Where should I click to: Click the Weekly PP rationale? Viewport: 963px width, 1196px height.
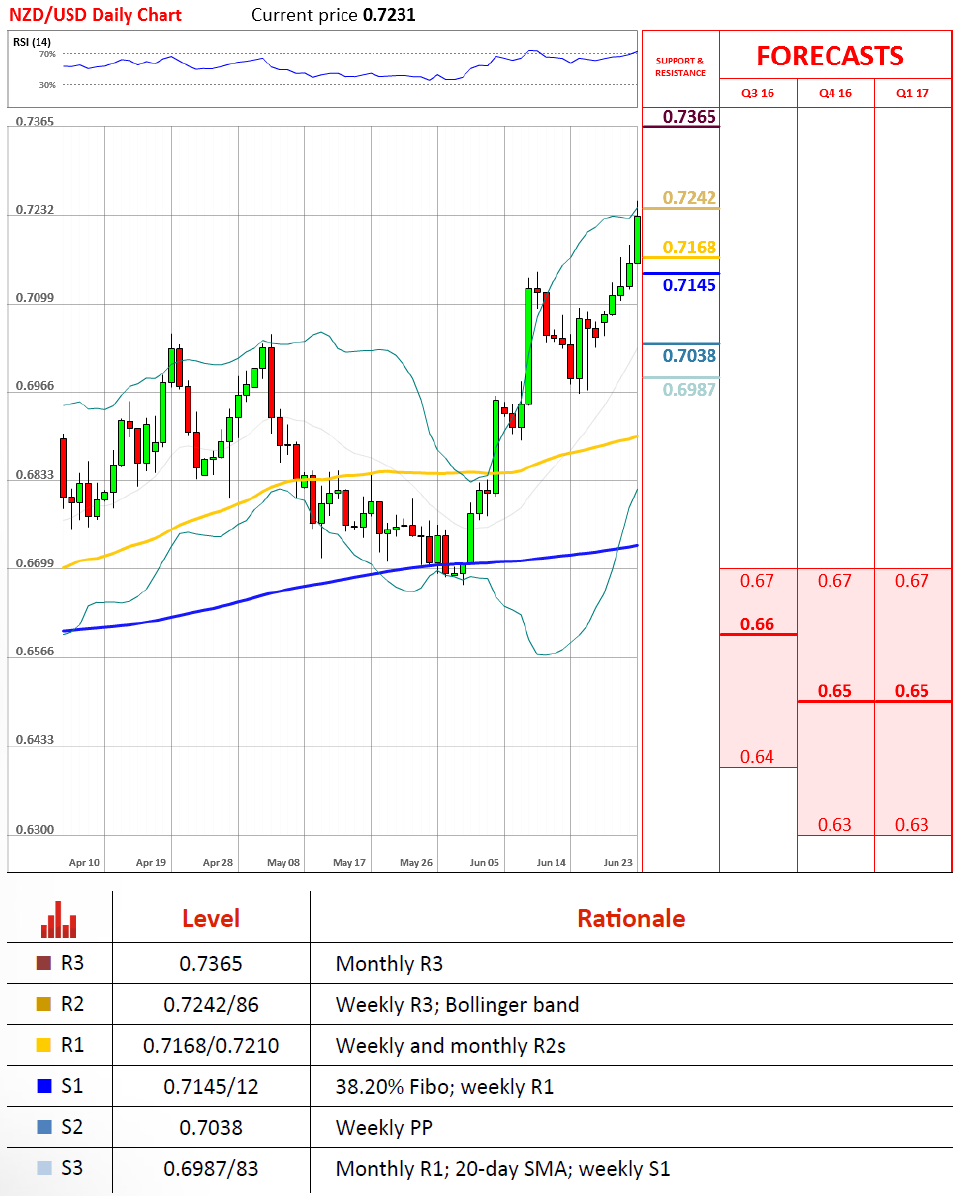pos(384,1128)
